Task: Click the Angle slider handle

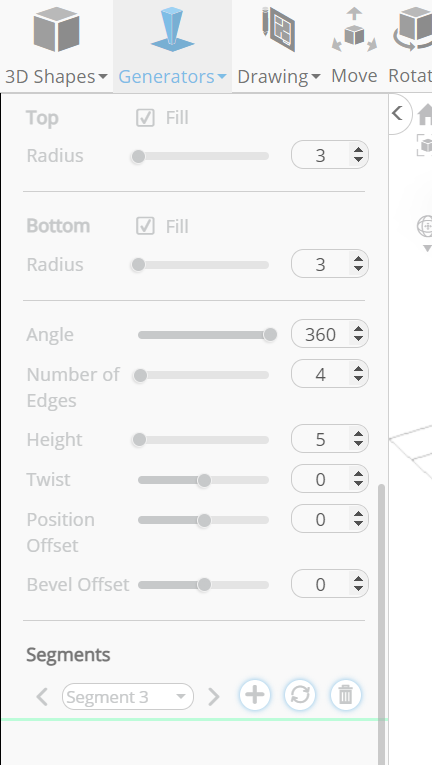Action: coord(270,335)
